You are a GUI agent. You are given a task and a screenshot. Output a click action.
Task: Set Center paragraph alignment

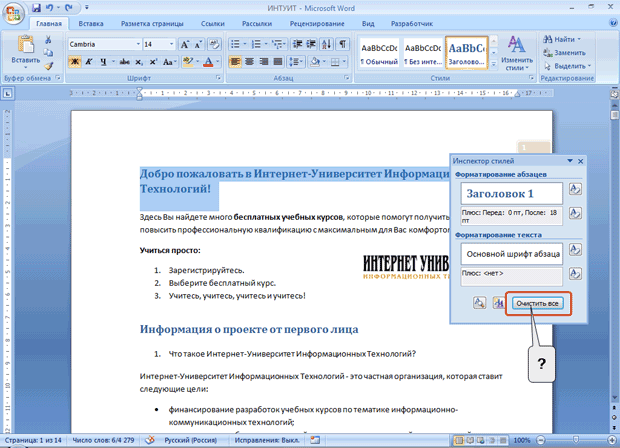tap(250, 62)
